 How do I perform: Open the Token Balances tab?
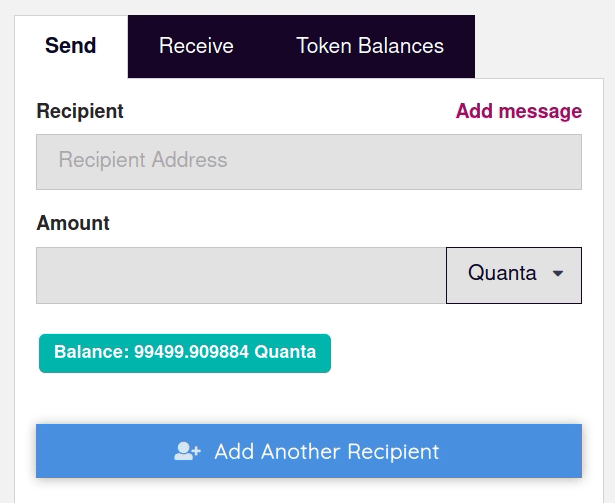[x=370, y=46]
